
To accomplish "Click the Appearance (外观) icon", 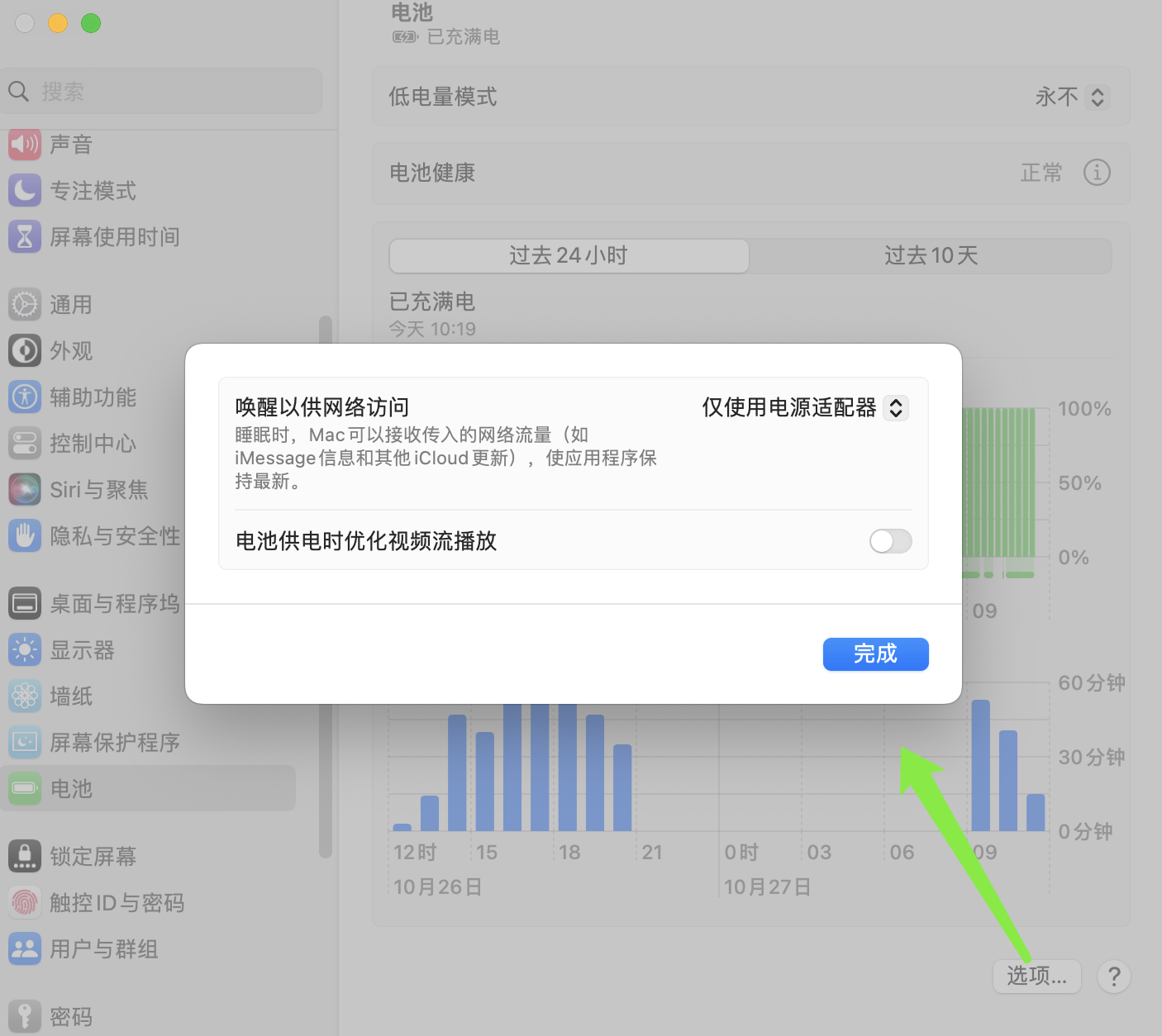I will tap(25, 351).
